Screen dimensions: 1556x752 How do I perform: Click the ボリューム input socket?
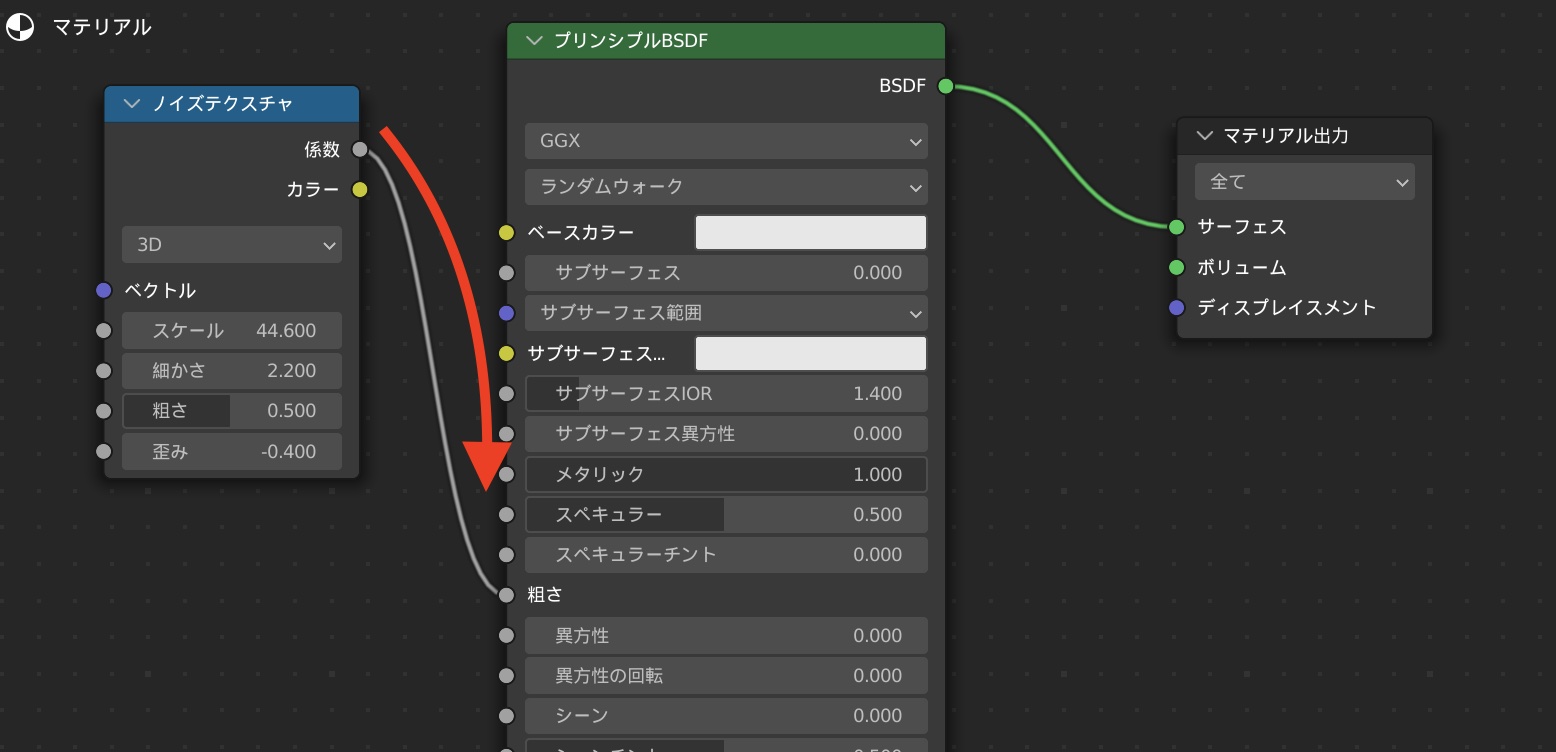click(1177, 268)
